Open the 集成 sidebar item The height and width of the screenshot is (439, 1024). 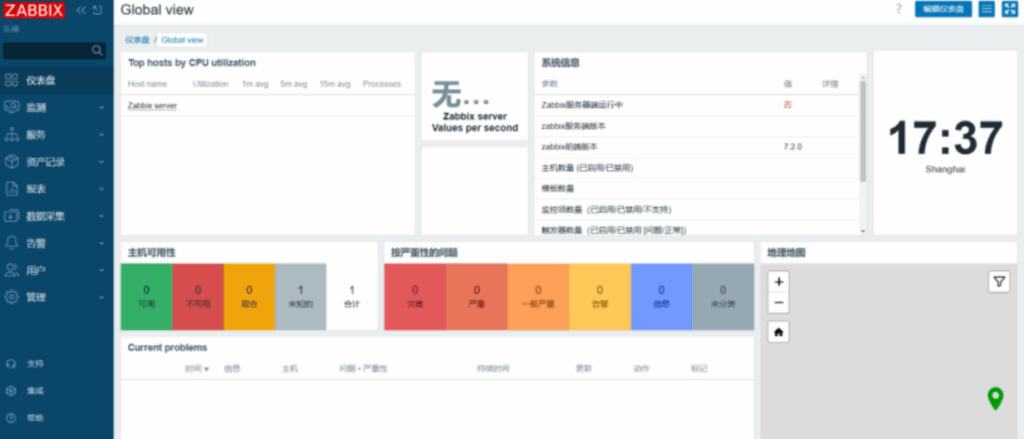point(57,391)
